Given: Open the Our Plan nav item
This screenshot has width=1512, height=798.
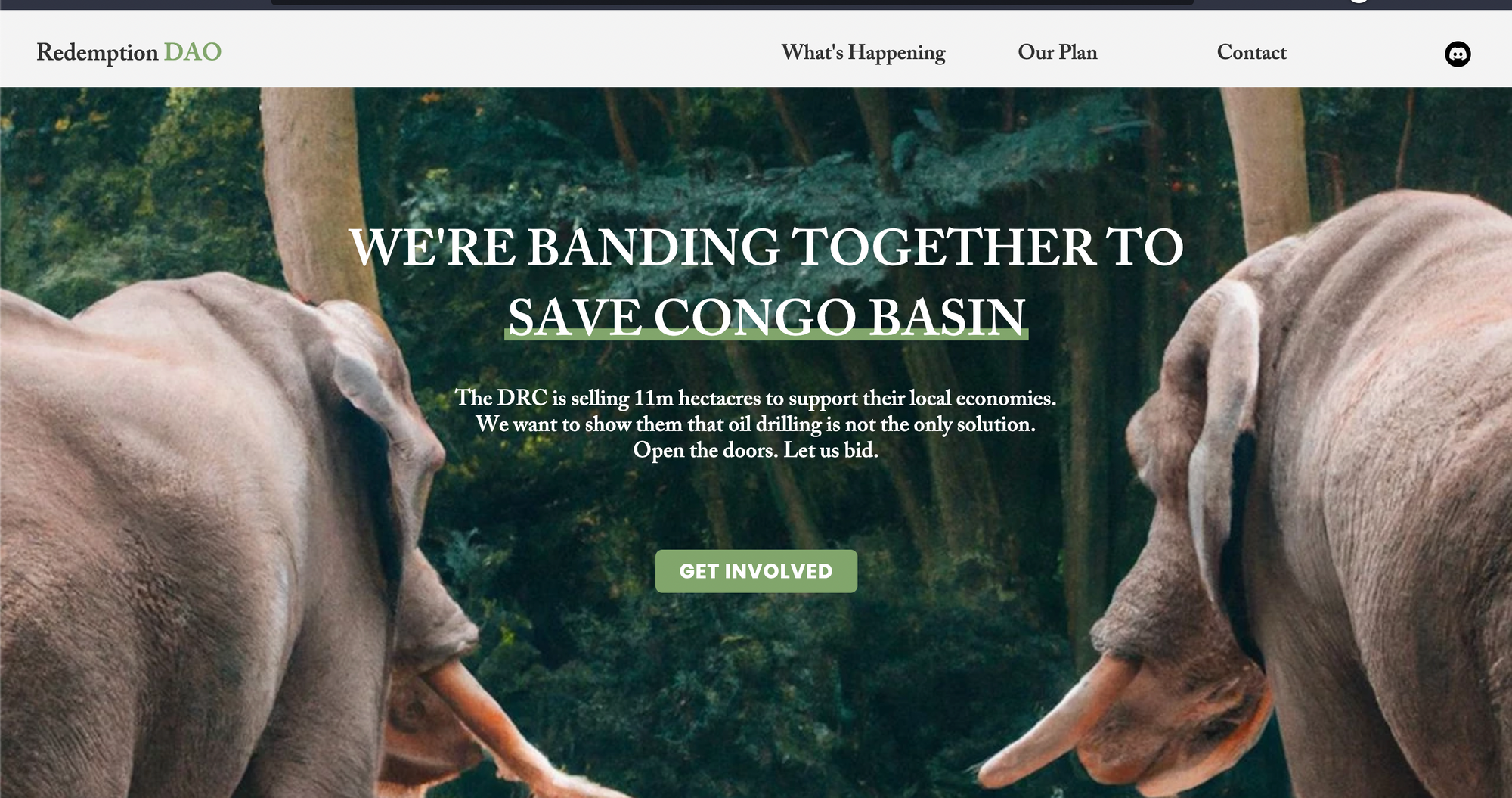Looking at the screenshot, I should [x=1057, y=52].
